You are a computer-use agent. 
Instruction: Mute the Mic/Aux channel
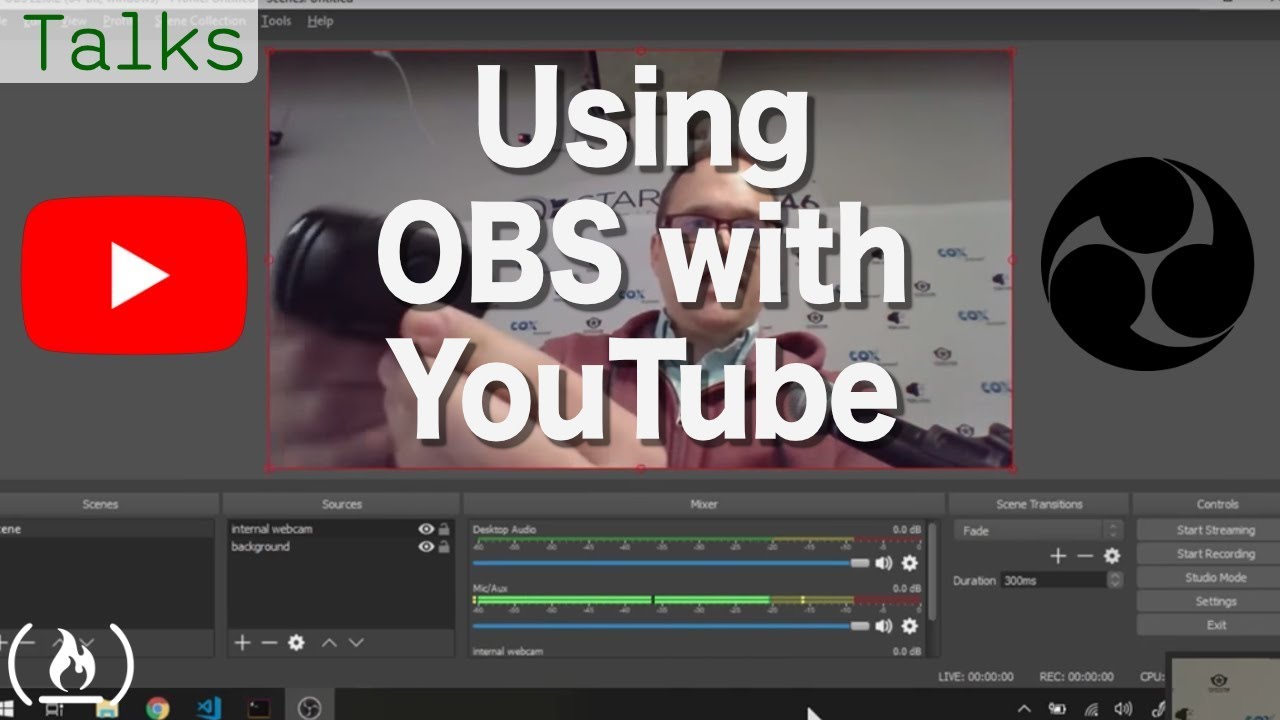(884, 626)
